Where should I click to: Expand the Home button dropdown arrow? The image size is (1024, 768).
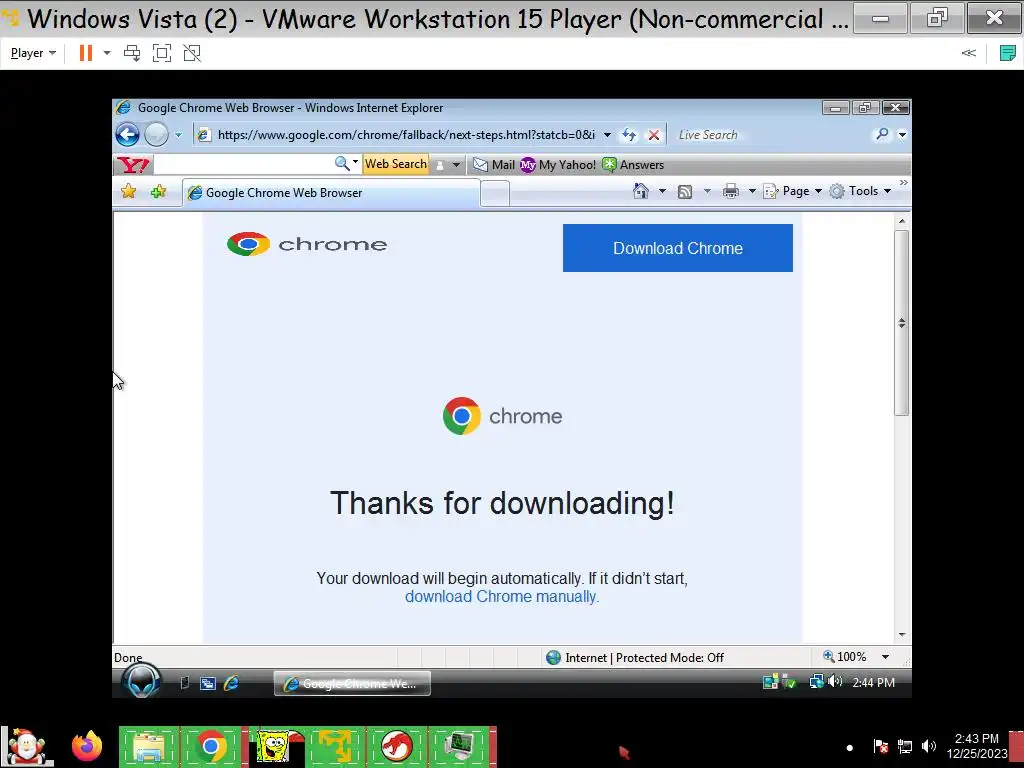[662, 191]
